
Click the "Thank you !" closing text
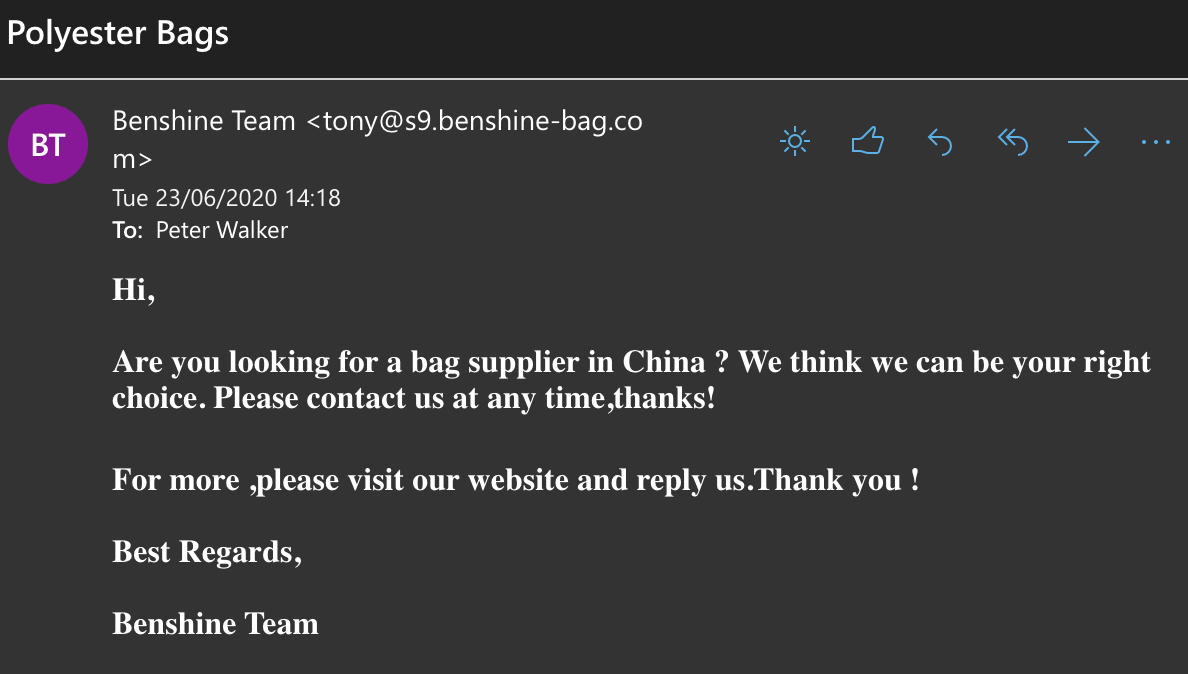836,480
